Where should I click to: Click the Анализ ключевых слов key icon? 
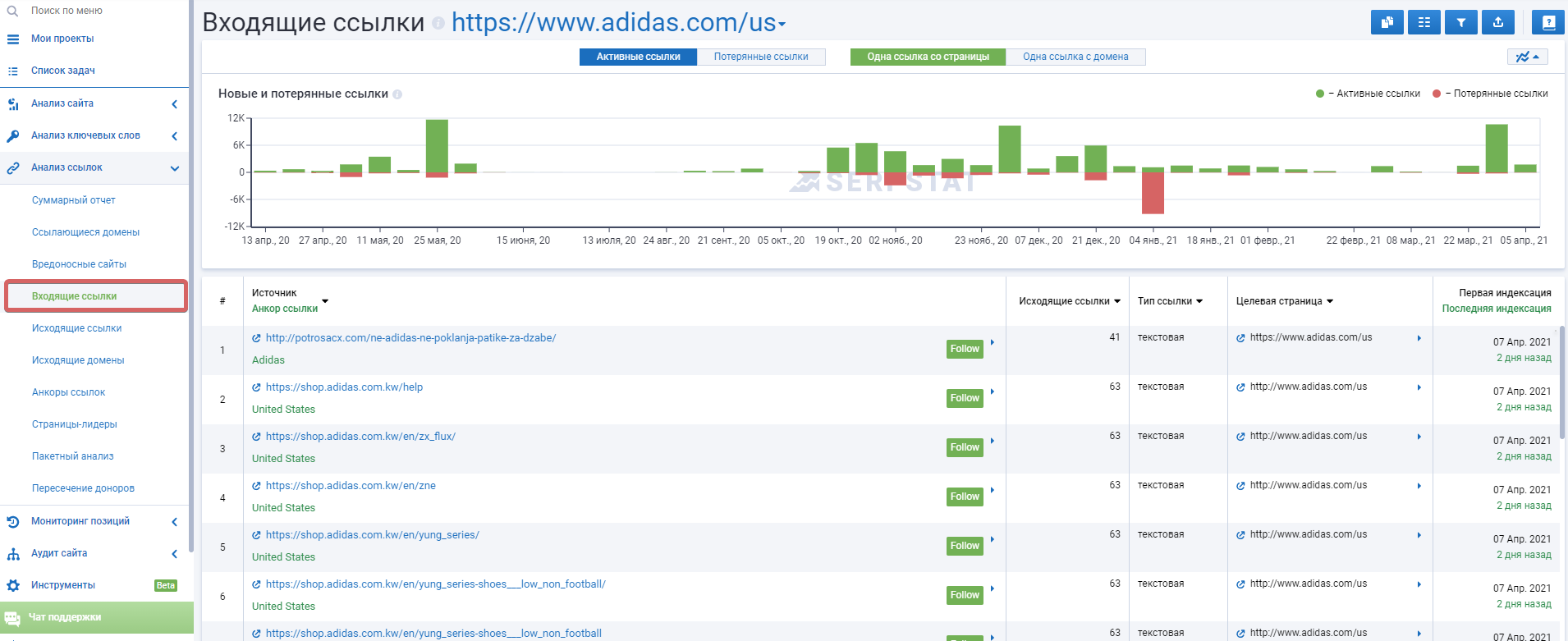(12, 135)
